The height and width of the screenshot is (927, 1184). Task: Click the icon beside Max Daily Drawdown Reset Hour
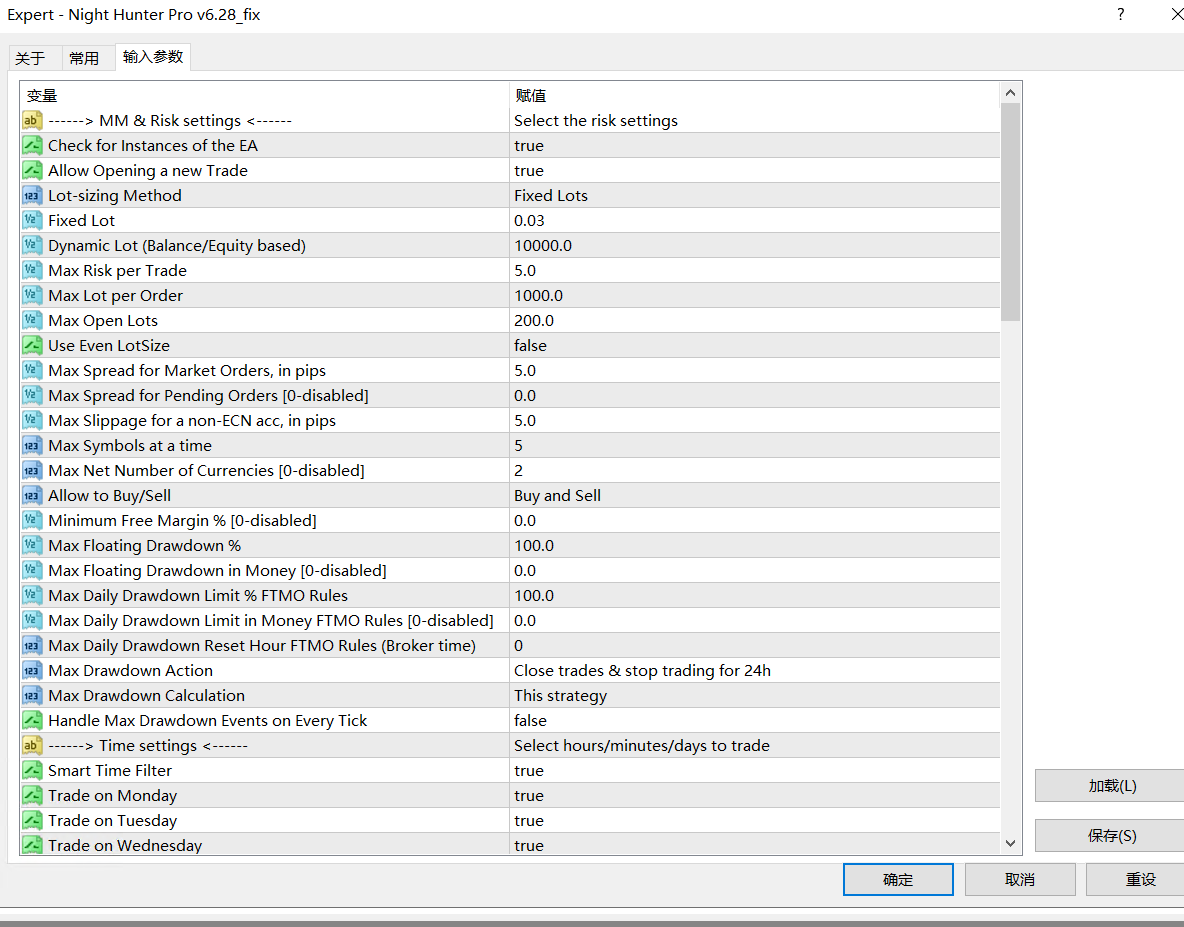point(32,645)
